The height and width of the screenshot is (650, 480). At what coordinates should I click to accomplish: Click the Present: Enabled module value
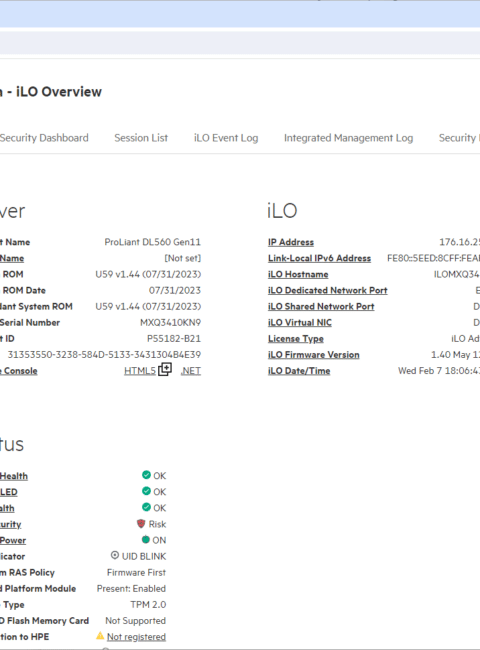tap(131, 589)
